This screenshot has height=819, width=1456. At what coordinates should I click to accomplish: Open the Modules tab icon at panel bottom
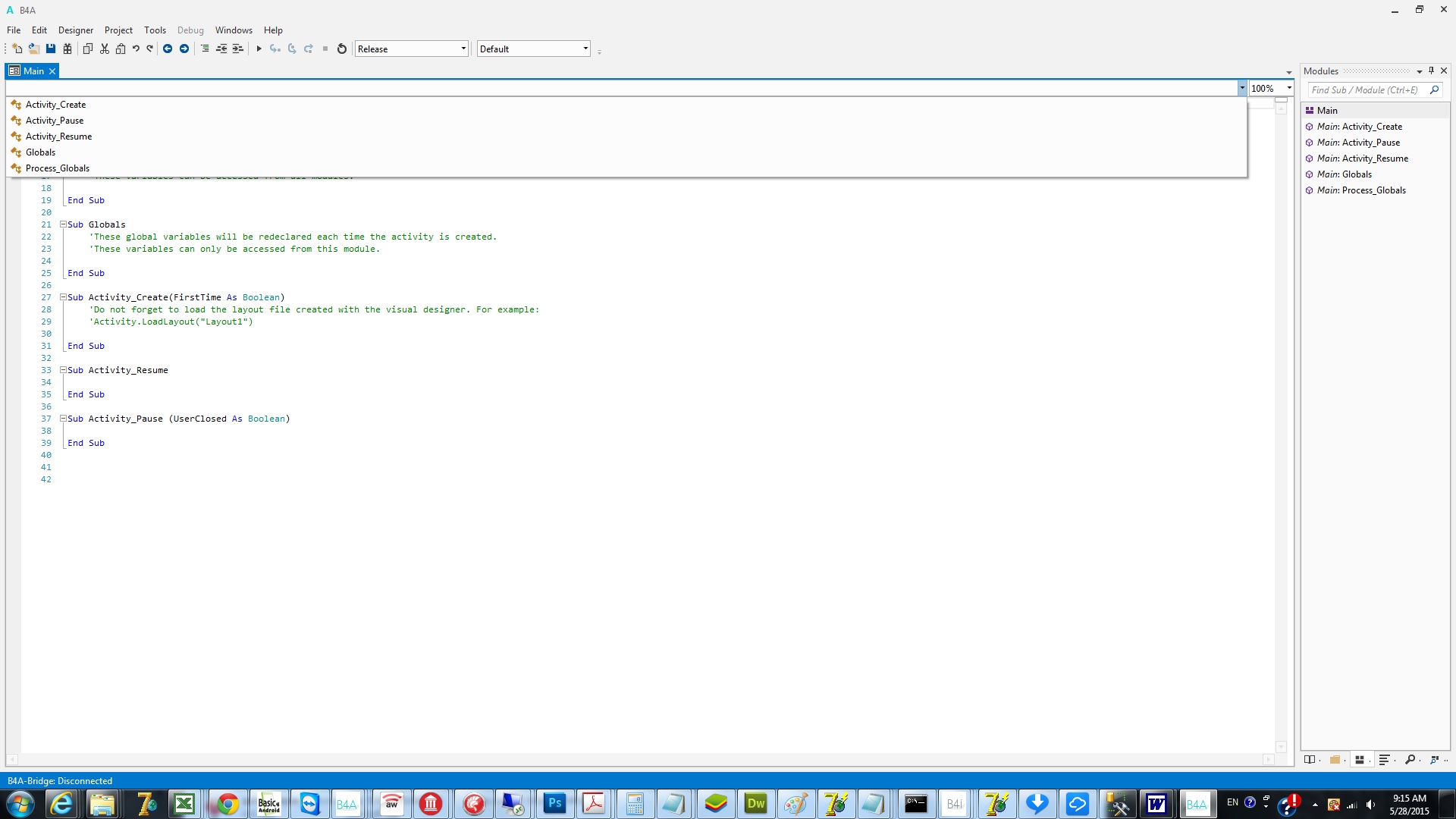coord(1360,759)
